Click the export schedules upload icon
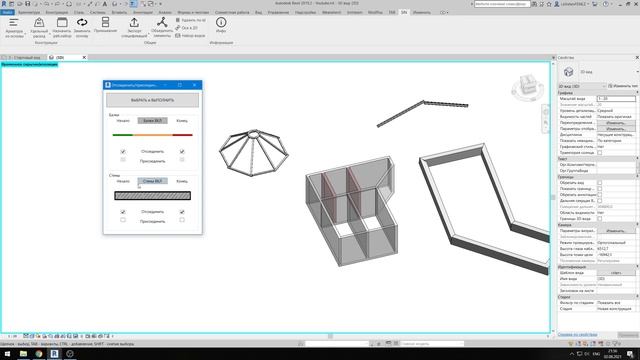This screenshot has height=360, width=640. click(134, 22)
